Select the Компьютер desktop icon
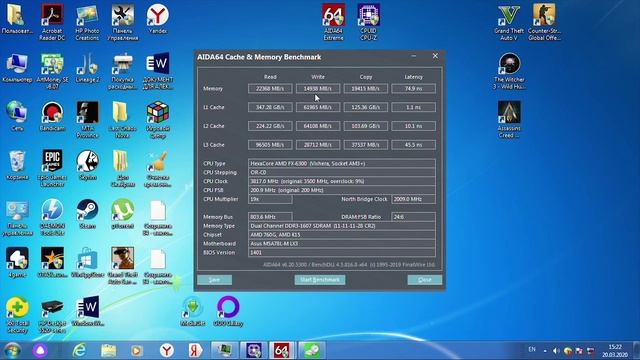This screenshot has height=360, width=640. (17, 68)
